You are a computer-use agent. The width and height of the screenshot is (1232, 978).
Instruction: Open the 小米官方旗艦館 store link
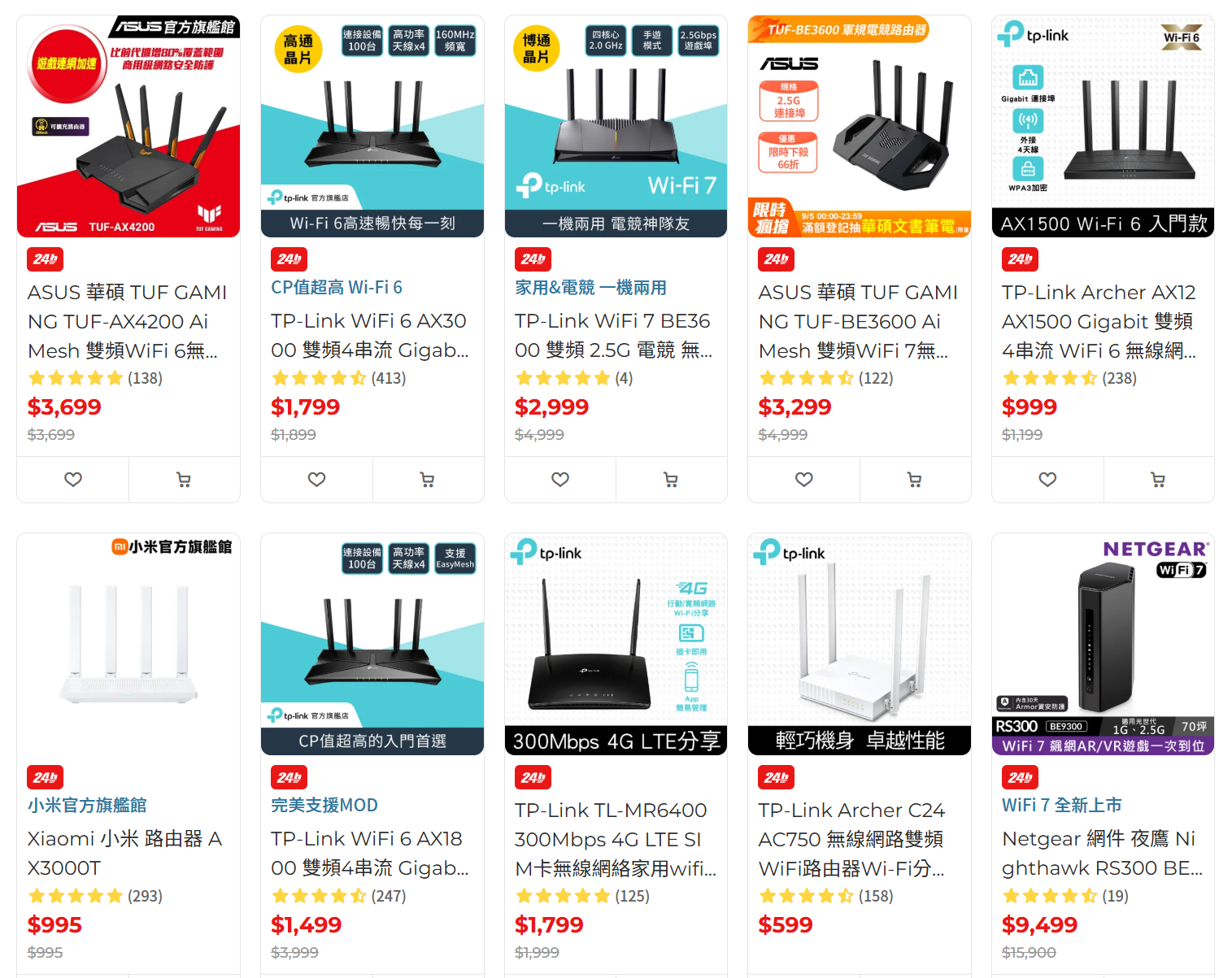[87, 805]
